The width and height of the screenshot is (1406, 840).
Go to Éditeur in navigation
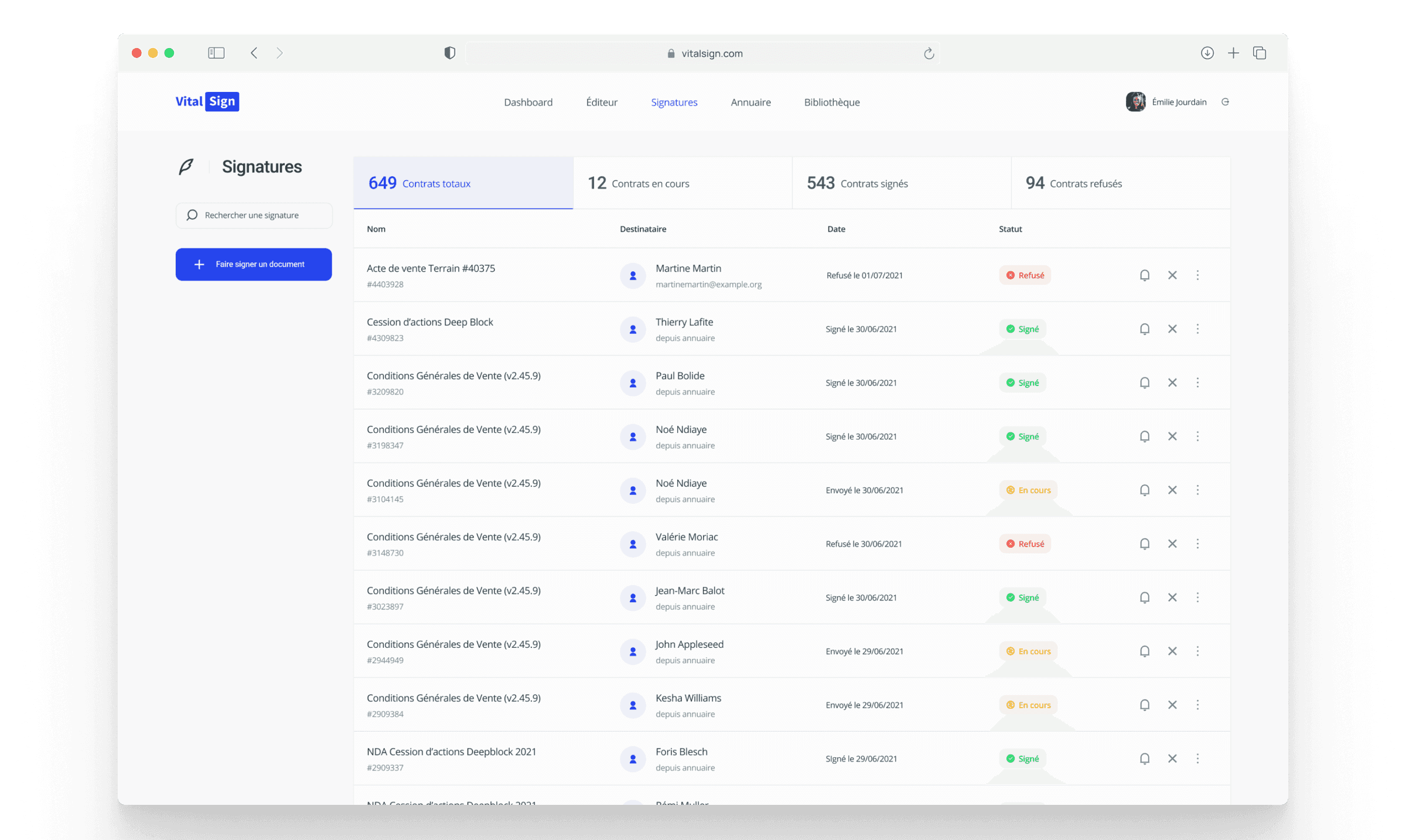click(602, 102)
